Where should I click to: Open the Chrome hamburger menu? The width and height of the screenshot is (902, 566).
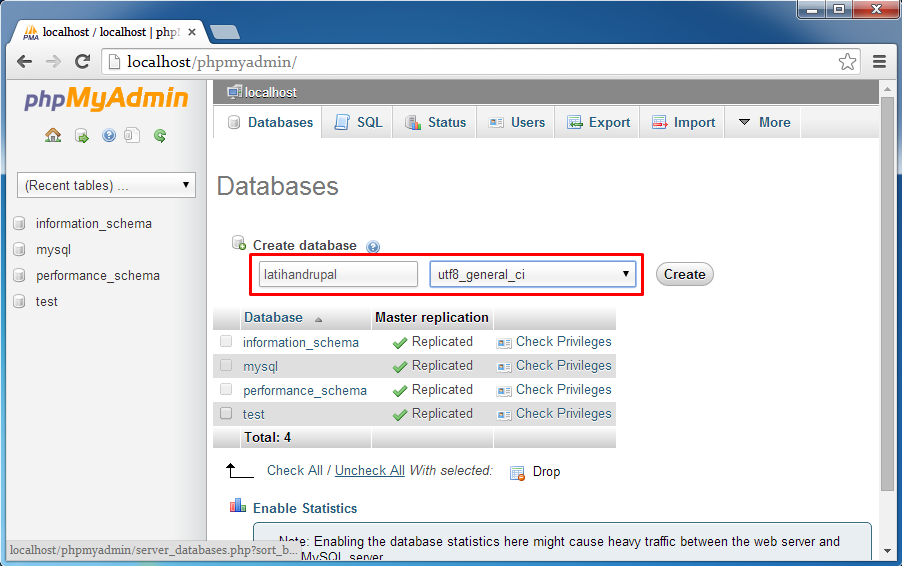[x=879, y=62]
